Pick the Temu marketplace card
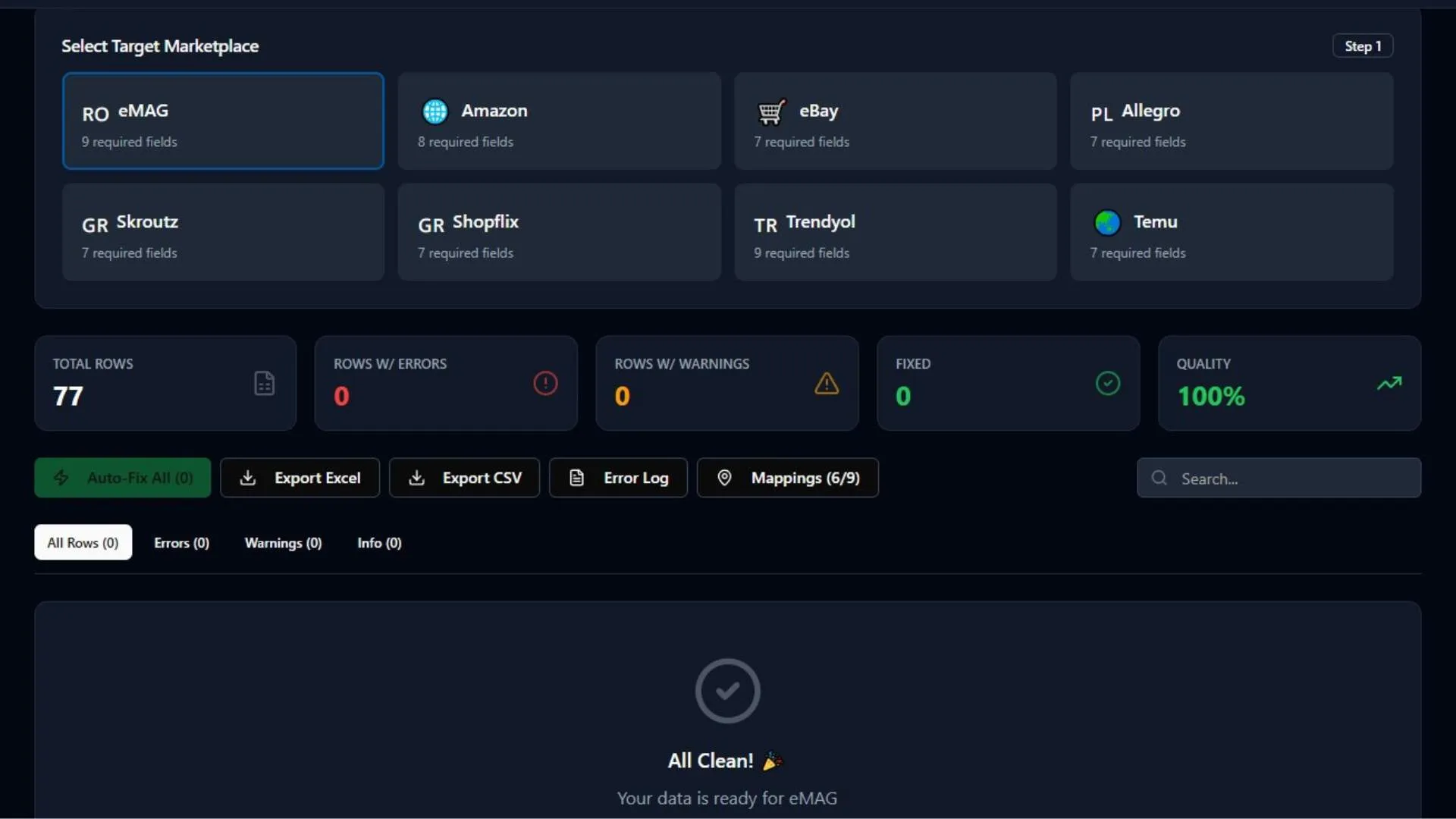The image size is (1456, 819). pos(1232,232)
